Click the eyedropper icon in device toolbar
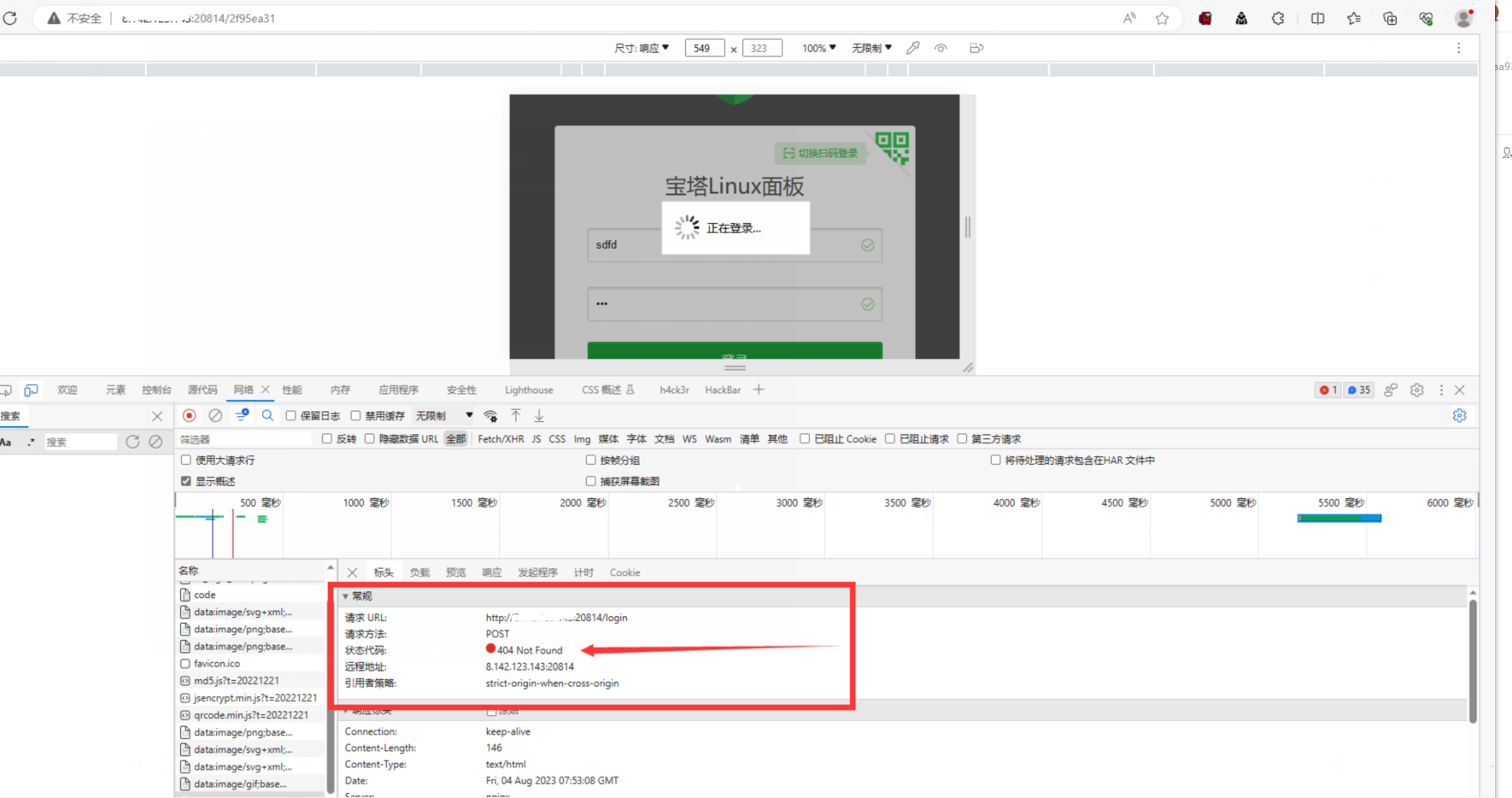This screenshot has width=1512, height=798. 913,48
